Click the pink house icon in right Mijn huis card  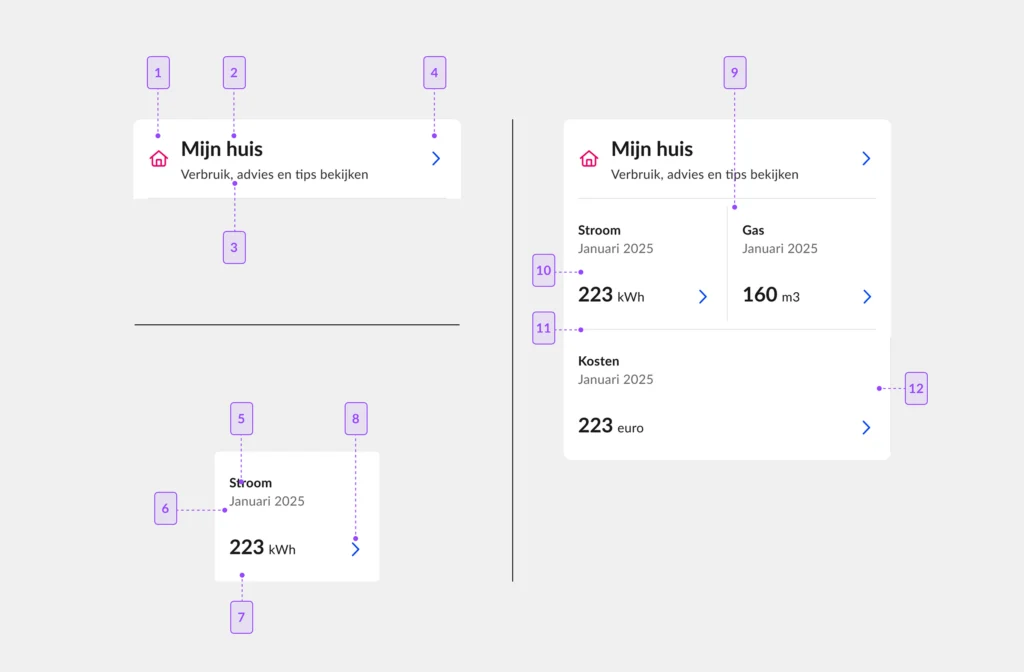click(588, 159)
